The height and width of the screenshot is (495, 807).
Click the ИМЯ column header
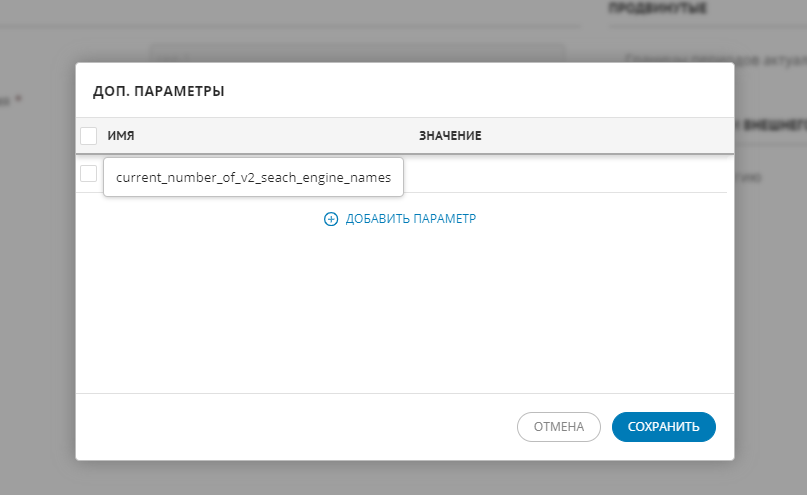tap(121, 135)
